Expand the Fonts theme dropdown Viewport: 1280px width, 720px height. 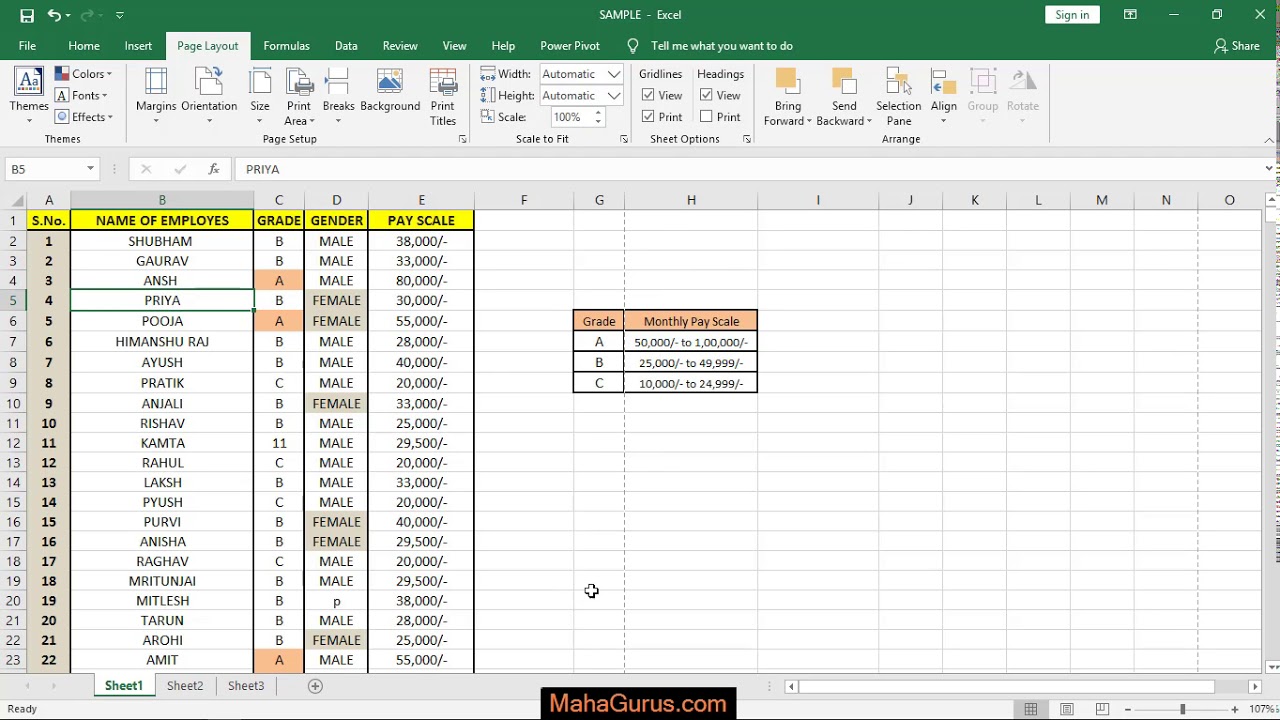[81, 96]
